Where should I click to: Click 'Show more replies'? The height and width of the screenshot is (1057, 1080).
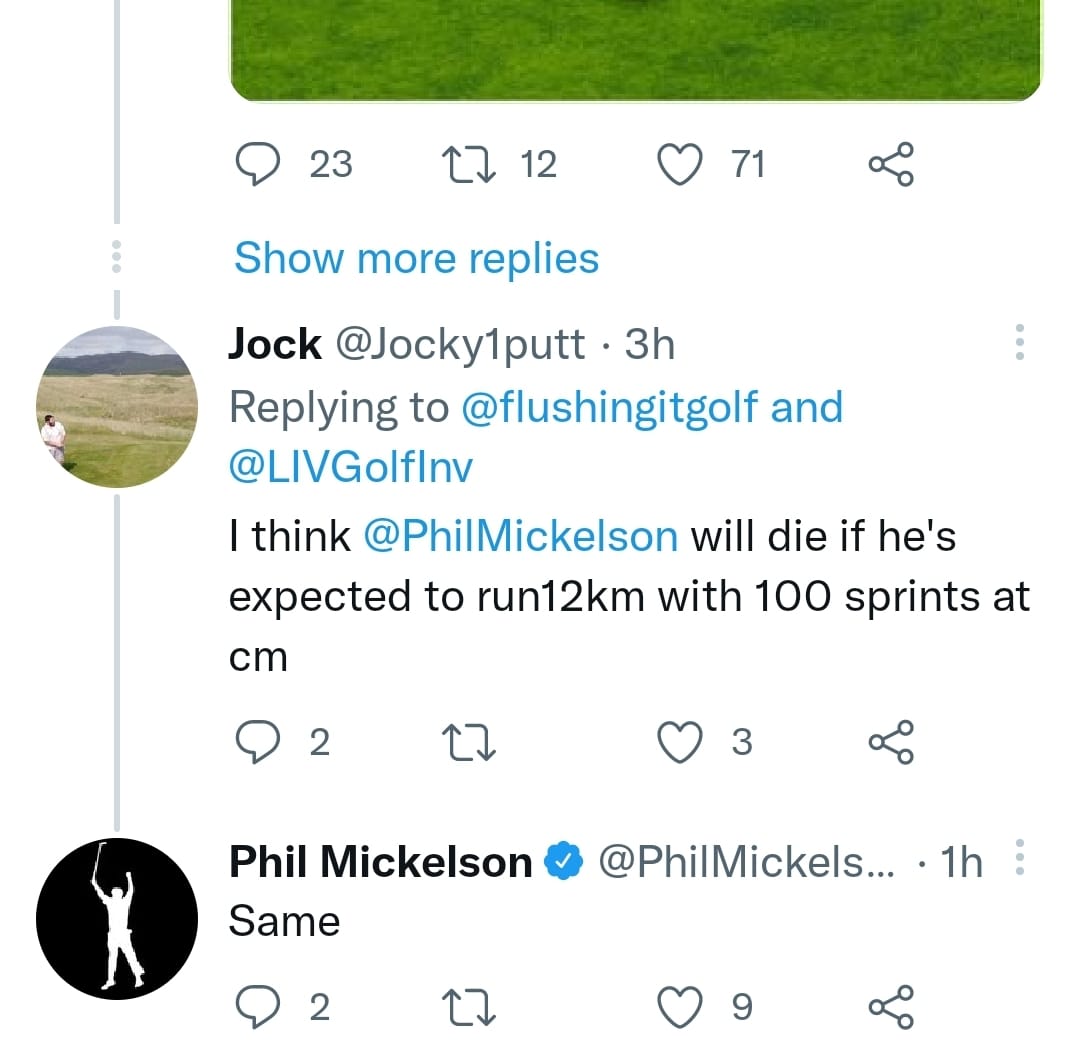pos(416,257)
